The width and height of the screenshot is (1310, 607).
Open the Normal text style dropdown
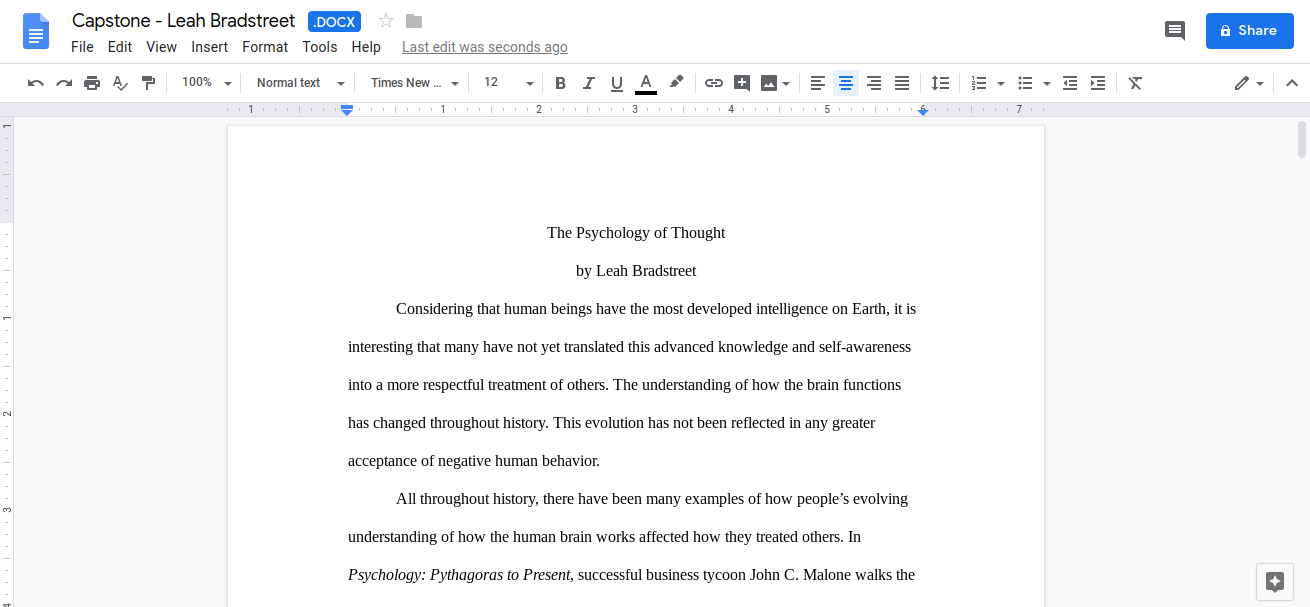(x=300, y=83)
